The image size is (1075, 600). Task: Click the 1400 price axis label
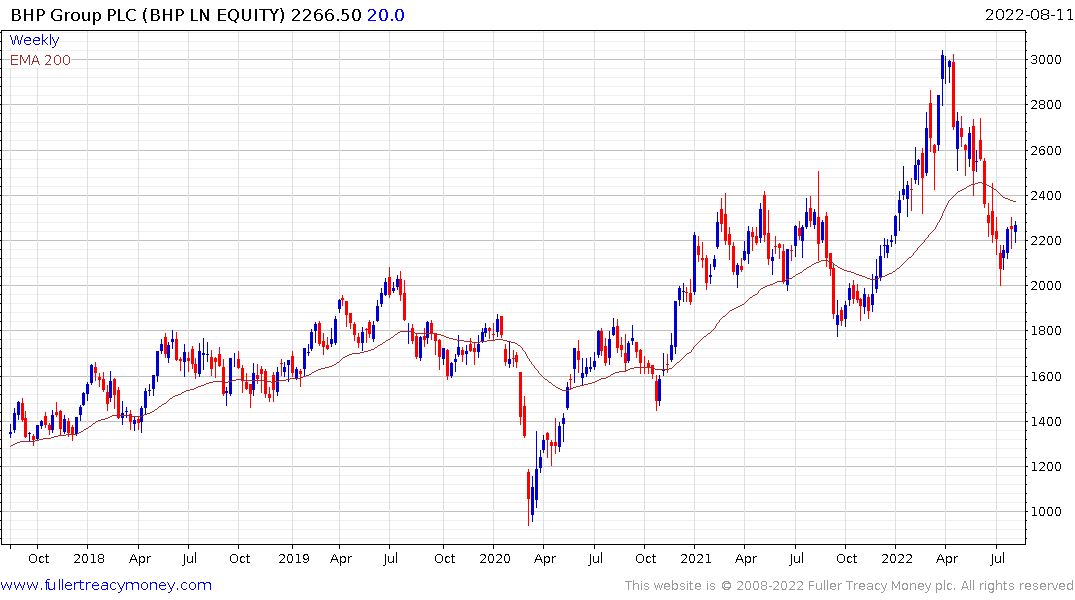tap(1046, 422)
